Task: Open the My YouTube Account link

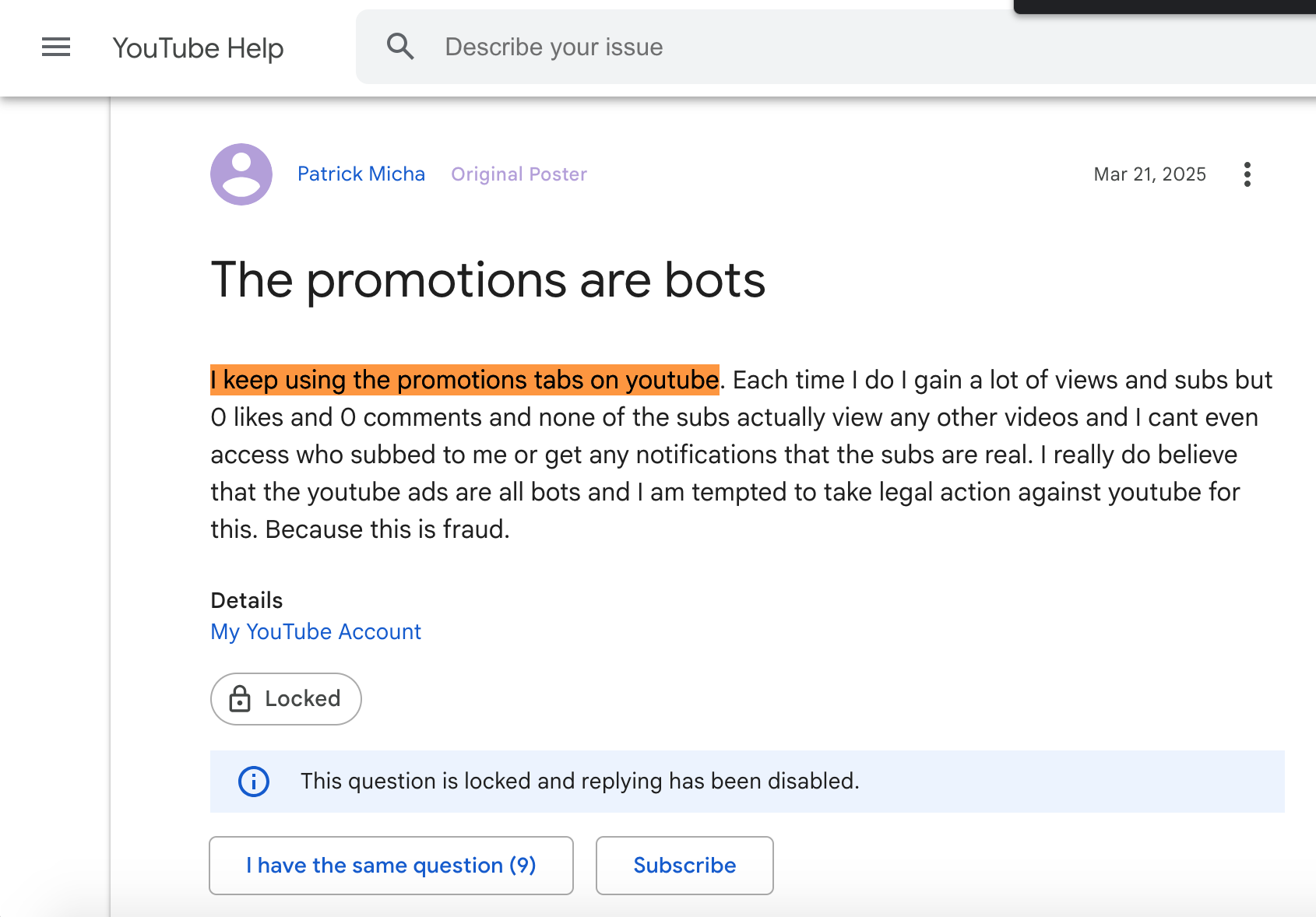Action: pos(315,631)
